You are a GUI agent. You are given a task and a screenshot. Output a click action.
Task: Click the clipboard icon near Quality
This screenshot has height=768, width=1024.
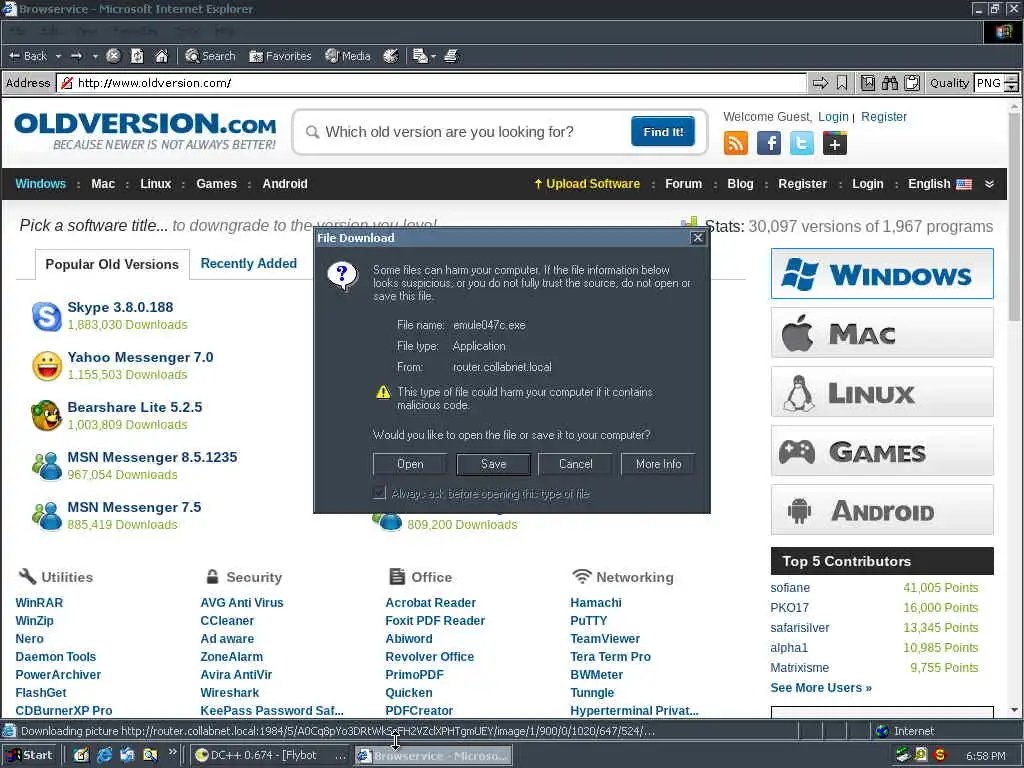[x=912, y=83]
